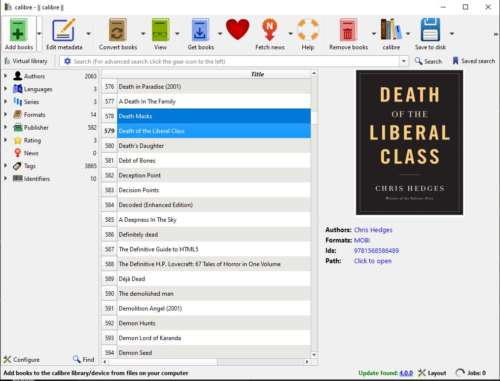The height and width of the screenshot is (381, 500).
Task: Open Fetch news dropdown arrow
Action: 290,34
